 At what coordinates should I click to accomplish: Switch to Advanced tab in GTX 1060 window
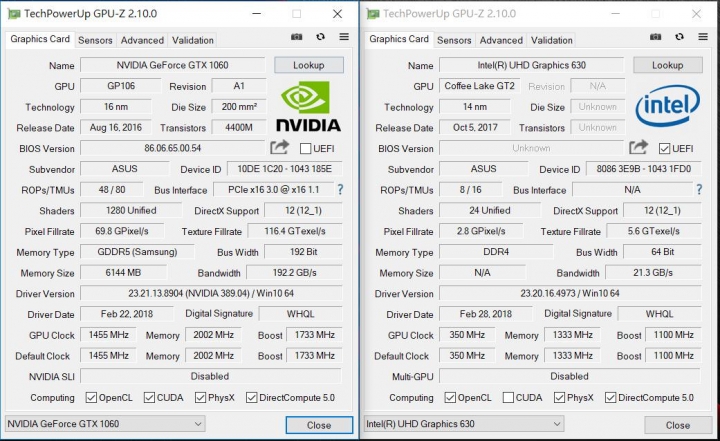(142, 40)
